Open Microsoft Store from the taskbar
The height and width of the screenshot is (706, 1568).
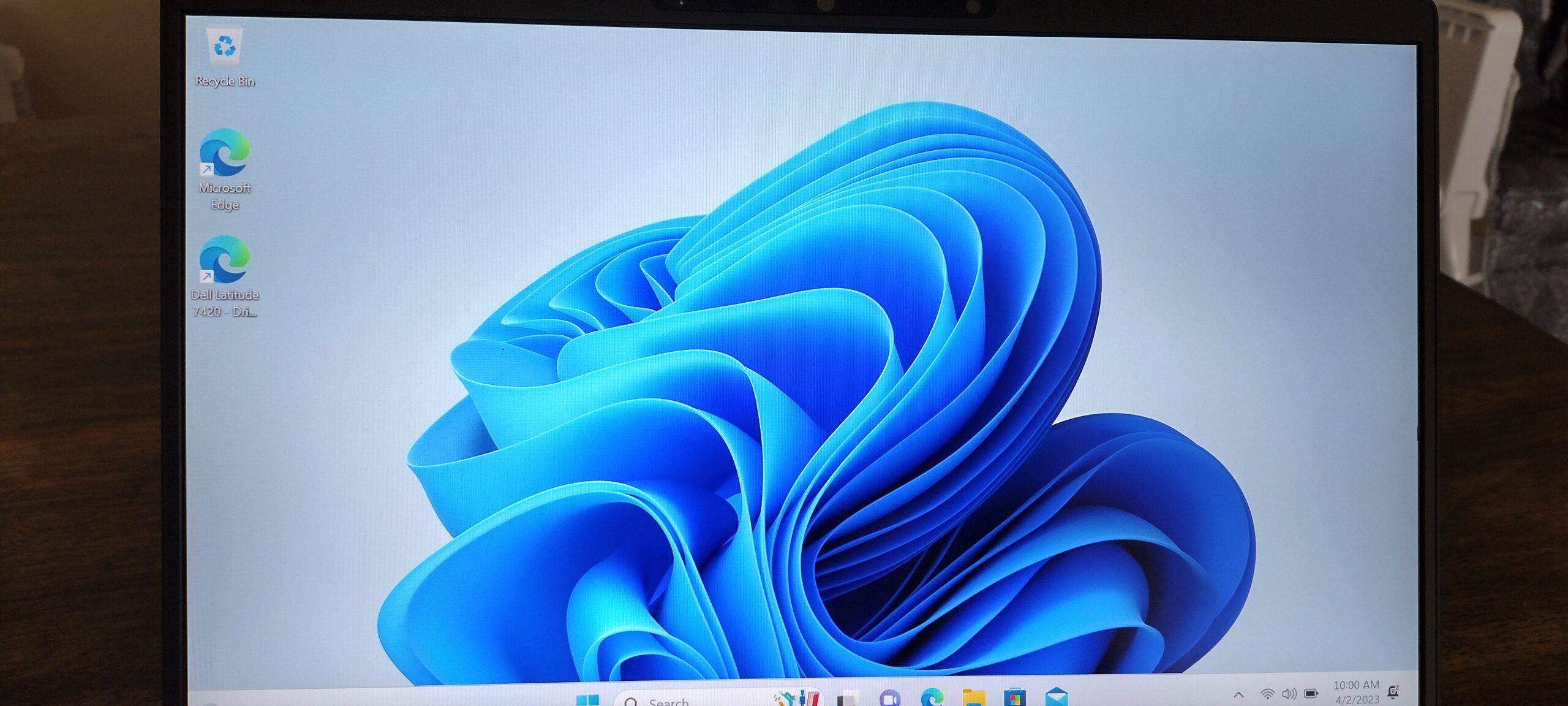click(x=1015, y=697)
